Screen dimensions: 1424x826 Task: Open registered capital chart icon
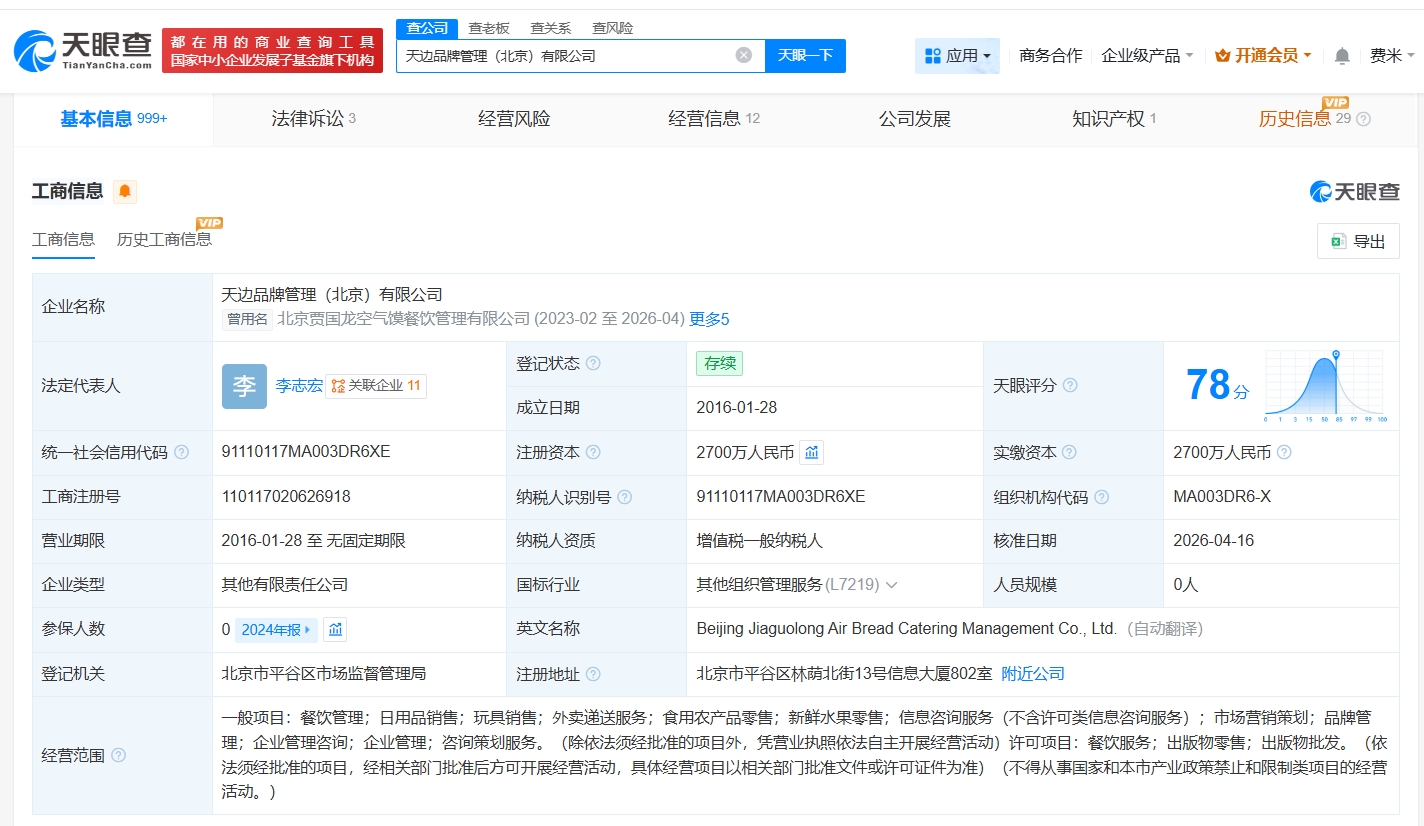coord(812,453)
